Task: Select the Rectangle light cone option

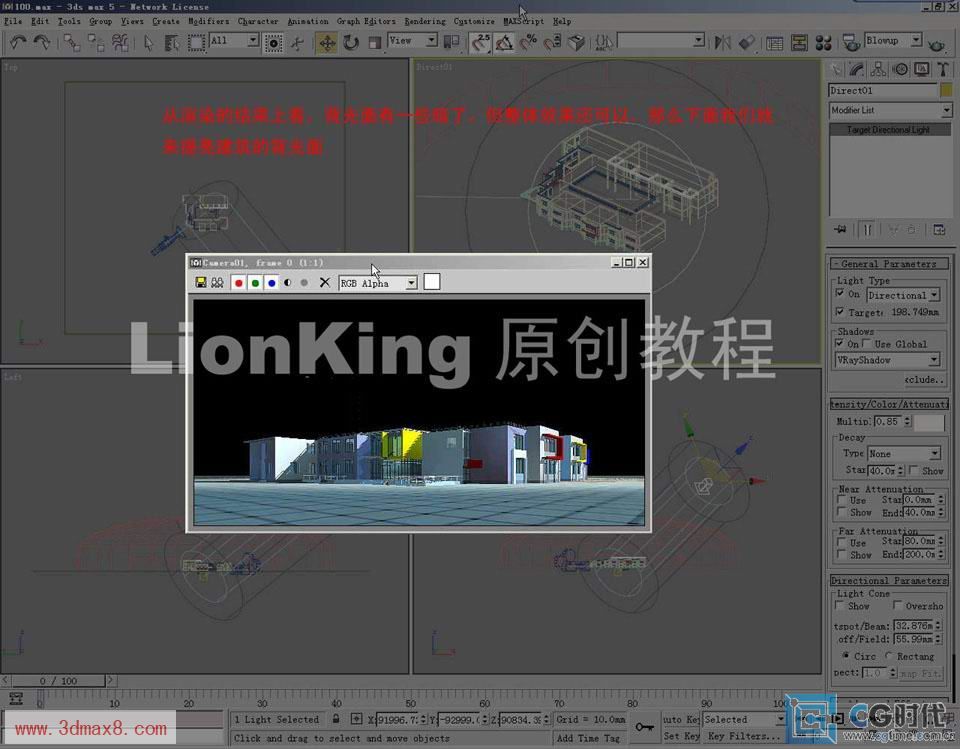Action: click(888, 656)
